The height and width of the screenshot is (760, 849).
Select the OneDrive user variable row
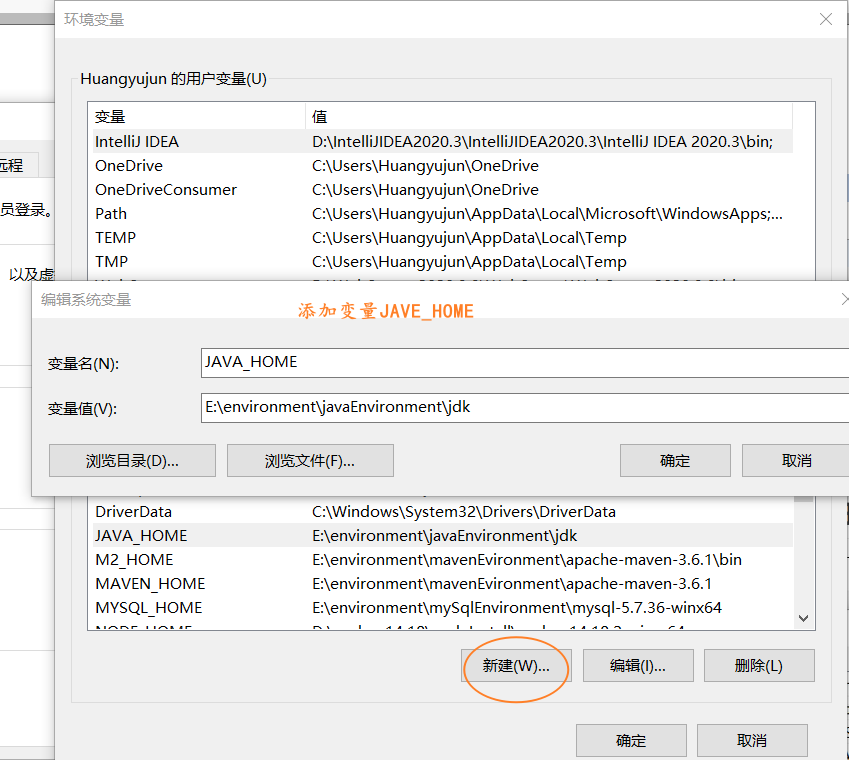(442, 166)
